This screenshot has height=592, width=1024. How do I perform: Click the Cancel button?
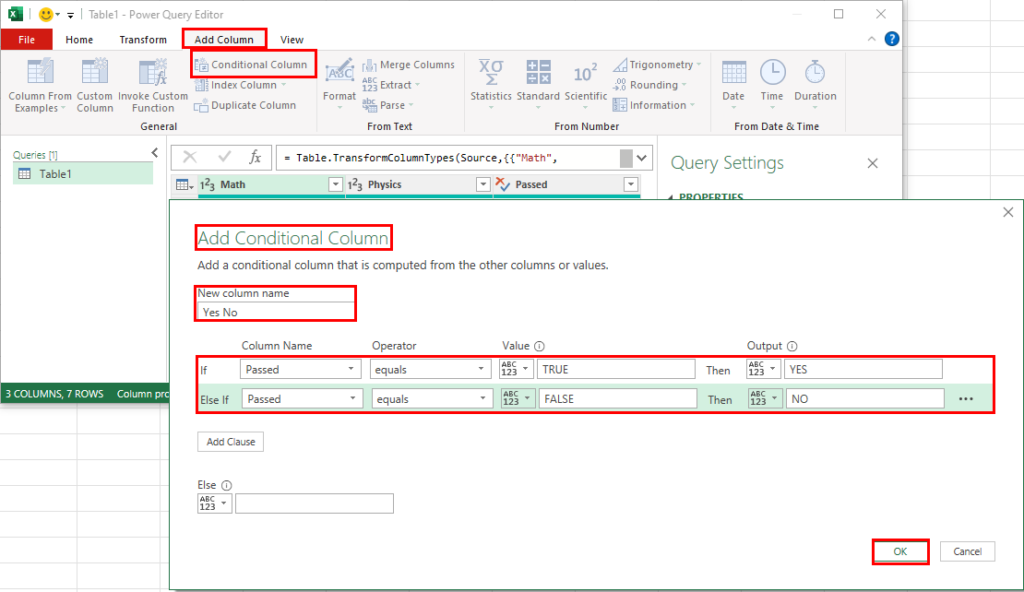click(x=967, y=551)
